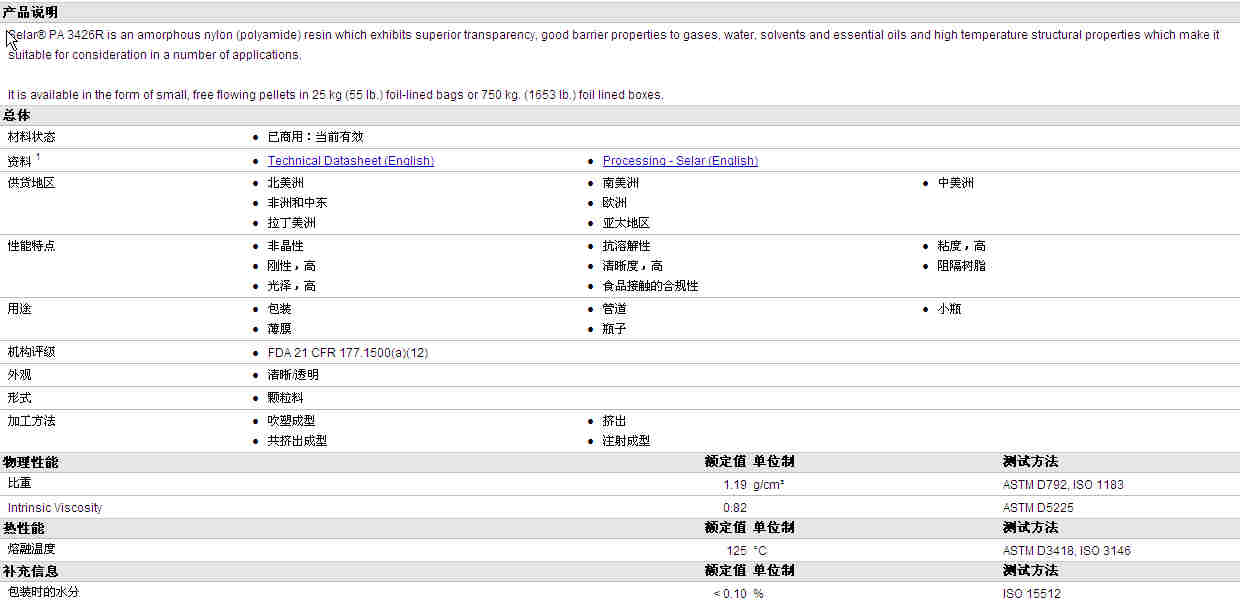
Task: Select 中美洲 in supply regions
Action: tap(955, 183)
